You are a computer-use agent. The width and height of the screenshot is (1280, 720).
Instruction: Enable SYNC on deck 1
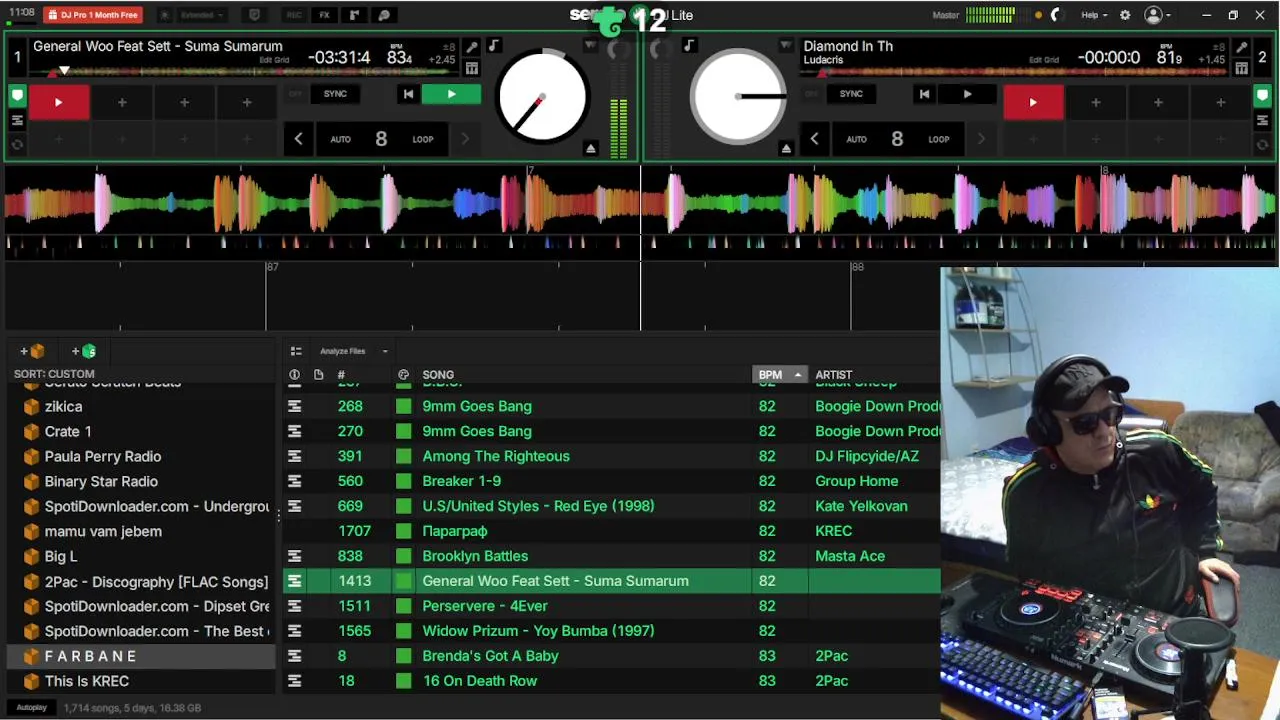coord(335,94)
